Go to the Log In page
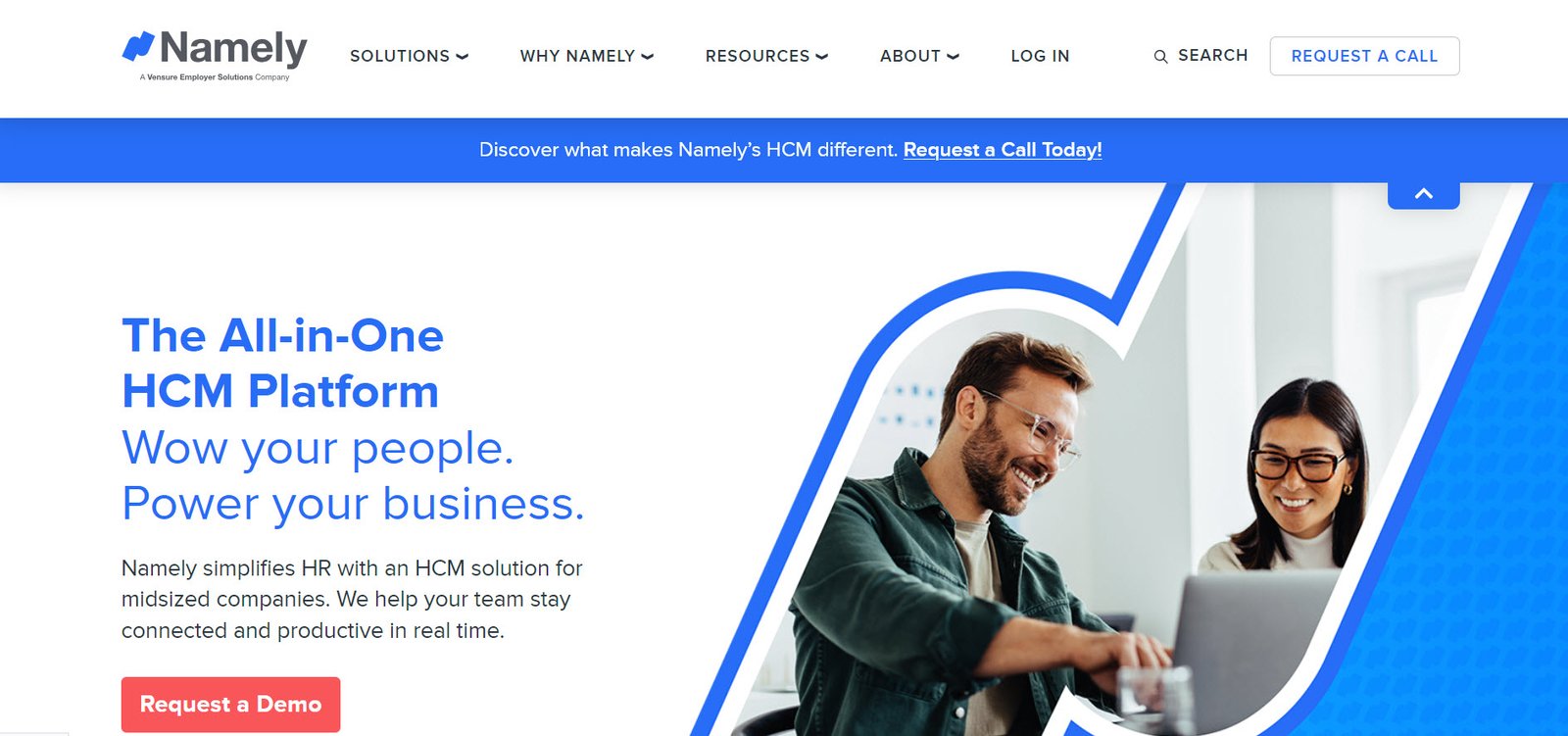The width and height of the screenshot is (1568, 736). click(1040, 56)
